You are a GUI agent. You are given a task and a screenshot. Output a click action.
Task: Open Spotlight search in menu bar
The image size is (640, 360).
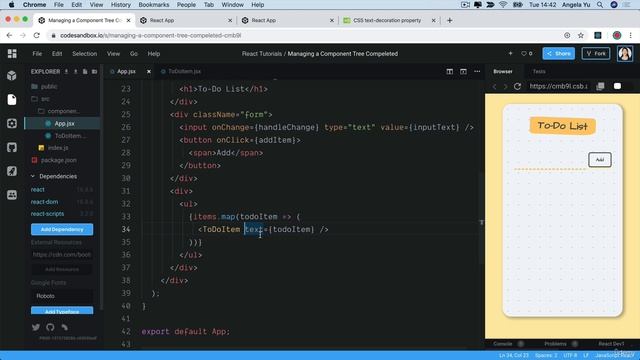[x=600, y=5]
